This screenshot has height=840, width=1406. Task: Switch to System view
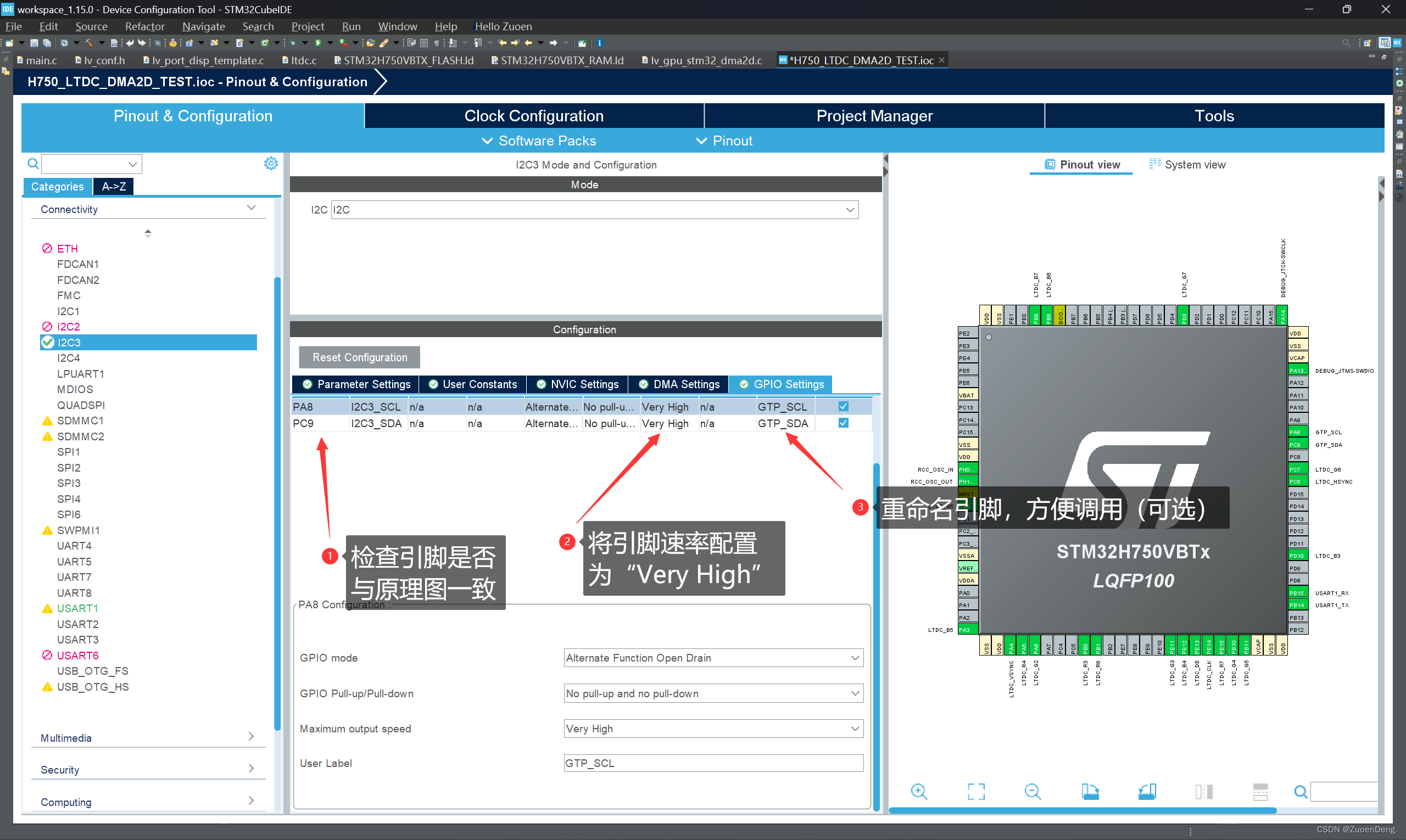pos(1187,165)
